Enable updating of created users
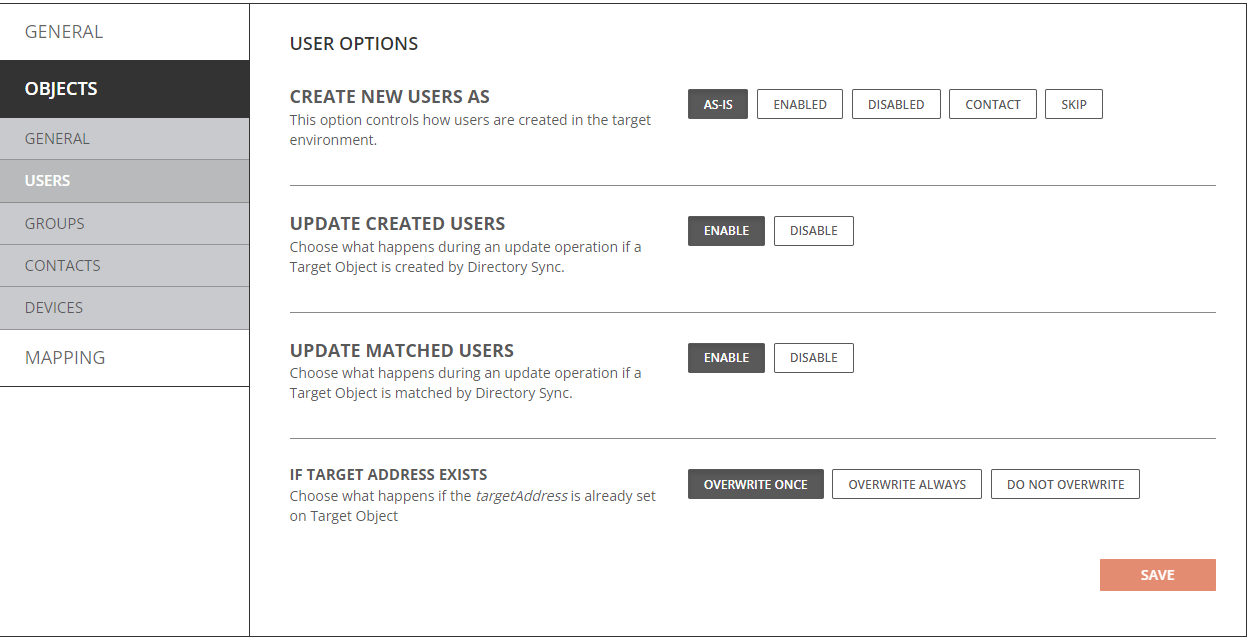 (725, 230)
